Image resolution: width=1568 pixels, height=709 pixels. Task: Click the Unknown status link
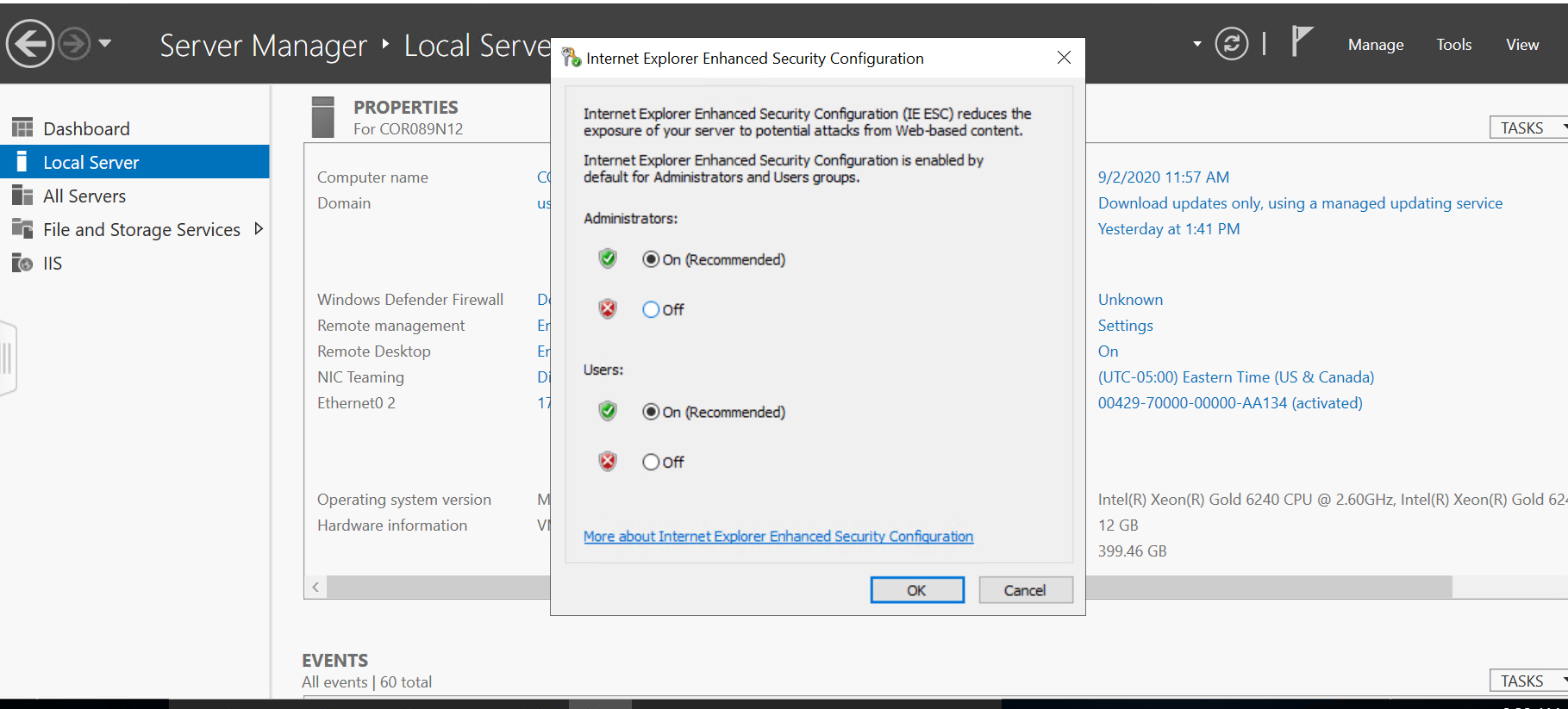click(1130, 300)
